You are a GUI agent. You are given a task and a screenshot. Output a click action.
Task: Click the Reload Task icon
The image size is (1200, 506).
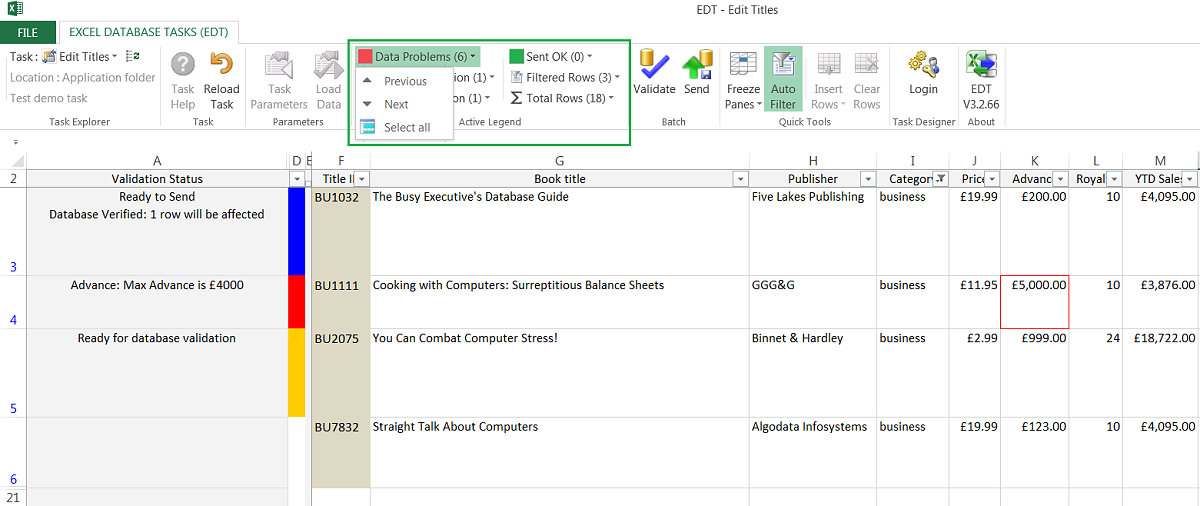pyautogui.click(x=222, y=66)
